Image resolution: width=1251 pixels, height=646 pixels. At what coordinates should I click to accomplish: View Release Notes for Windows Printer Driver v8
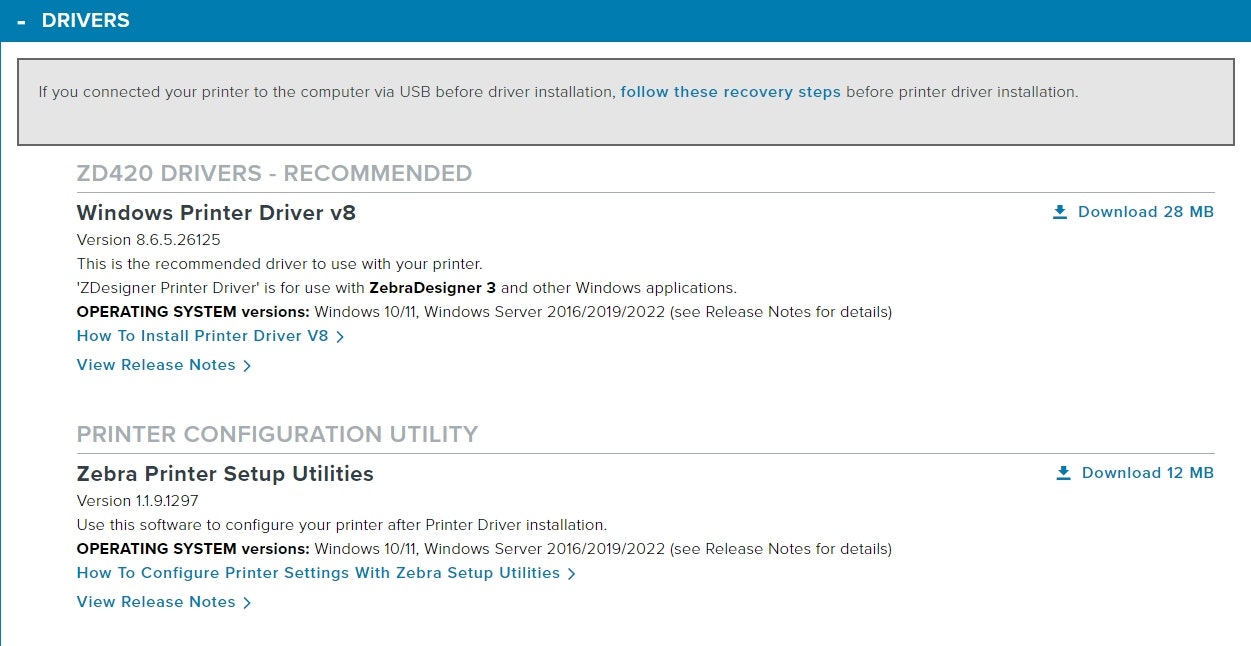click(156, 365)
